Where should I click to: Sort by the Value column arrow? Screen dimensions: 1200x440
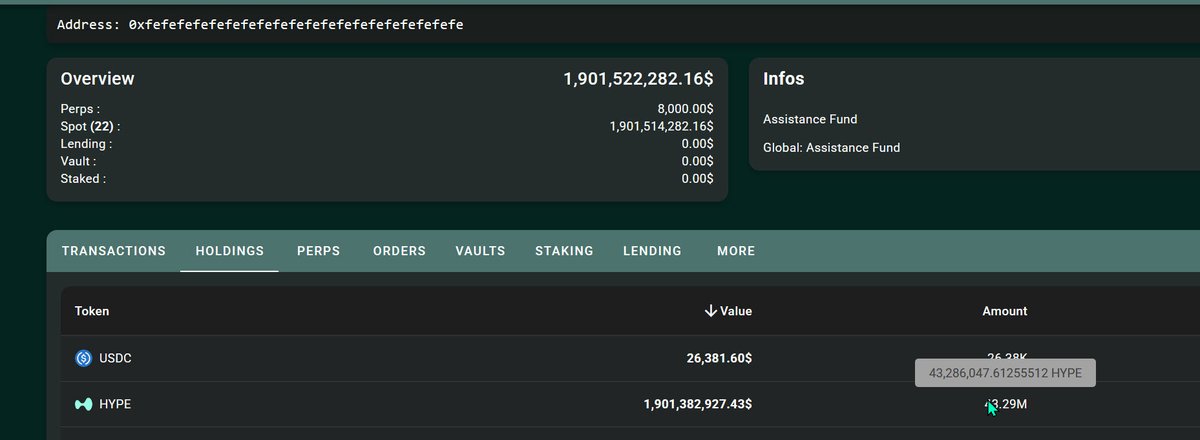click(711, 311)
